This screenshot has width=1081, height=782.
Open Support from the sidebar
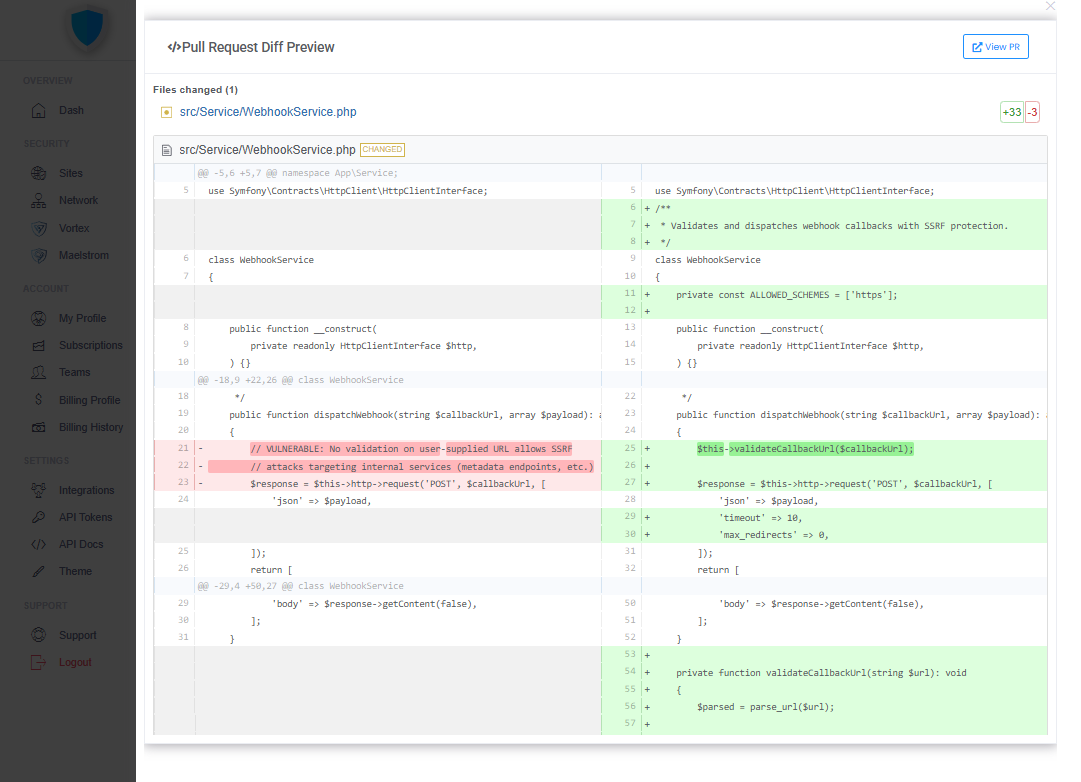pos(78,635)
